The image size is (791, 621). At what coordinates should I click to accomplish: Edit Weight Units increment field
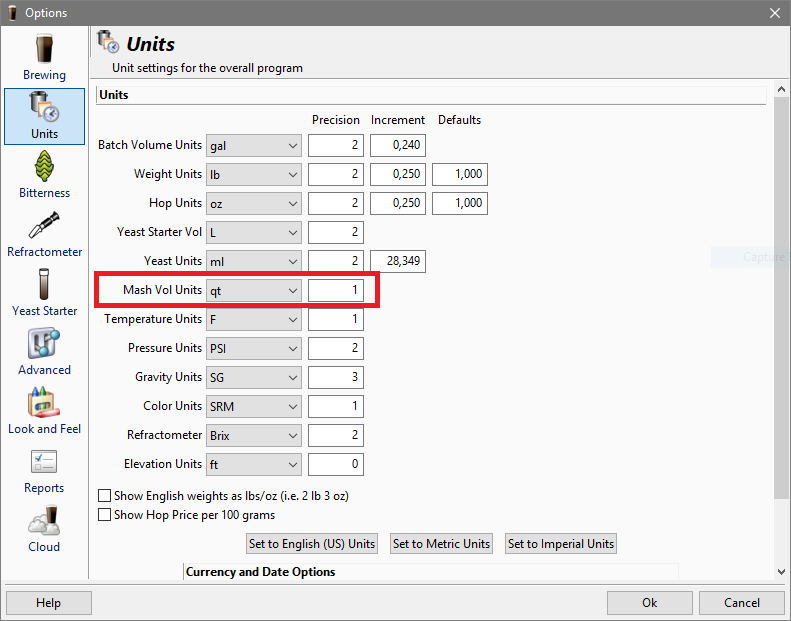pos(398,174)
